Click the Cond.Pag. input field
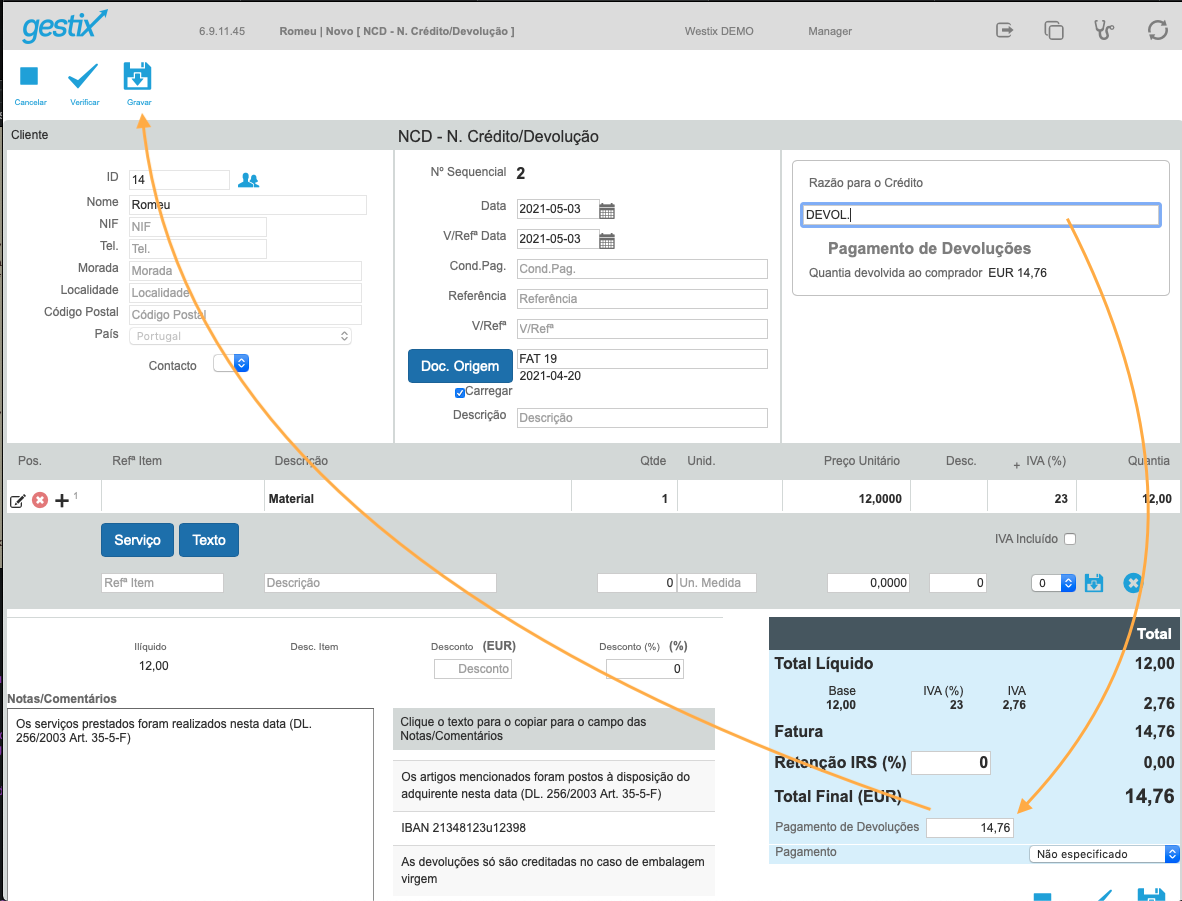 pyautogui.click(x=642, y=268)
